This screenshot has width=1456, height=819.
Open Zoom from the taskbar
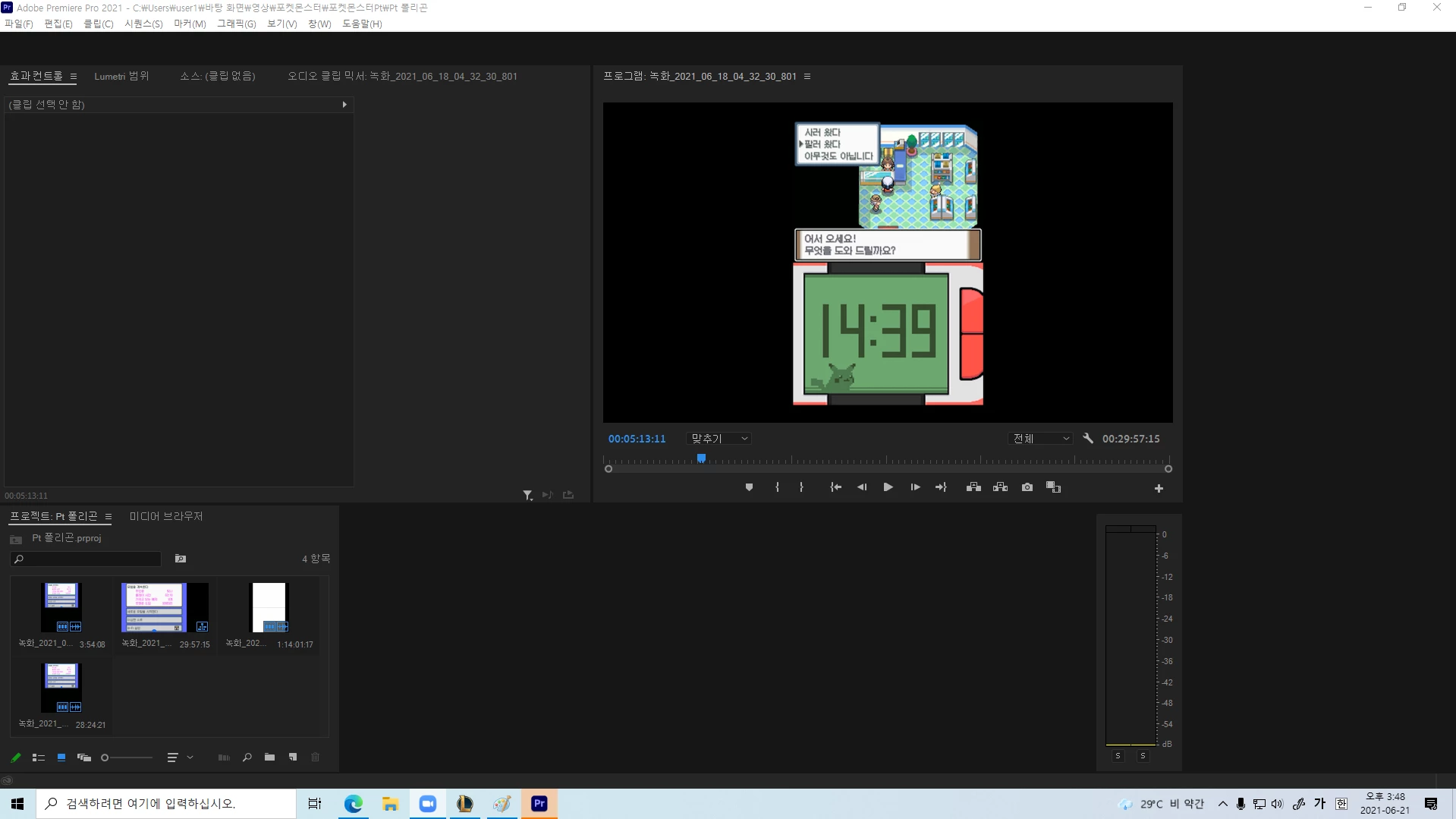(427, 804)
